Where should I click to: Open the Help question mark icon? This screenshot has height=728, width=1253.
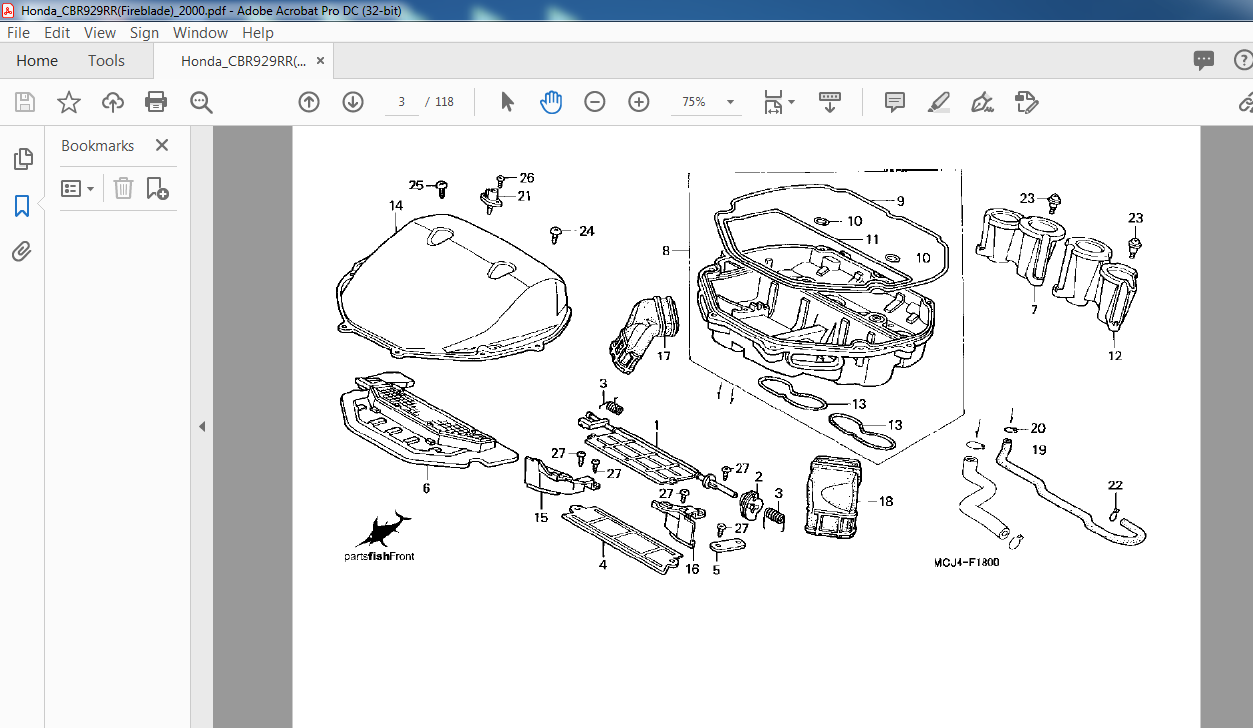click(1243, 60)
